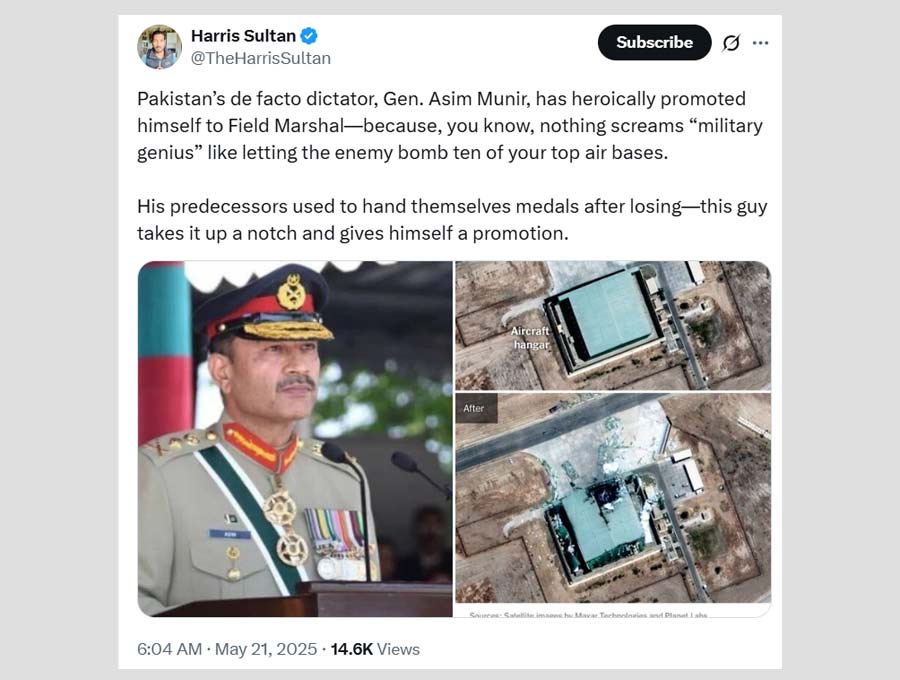Open the three-dot more options menu
Image resolution: width=900 pixels, height=680 pixels.
pos(761,43)
